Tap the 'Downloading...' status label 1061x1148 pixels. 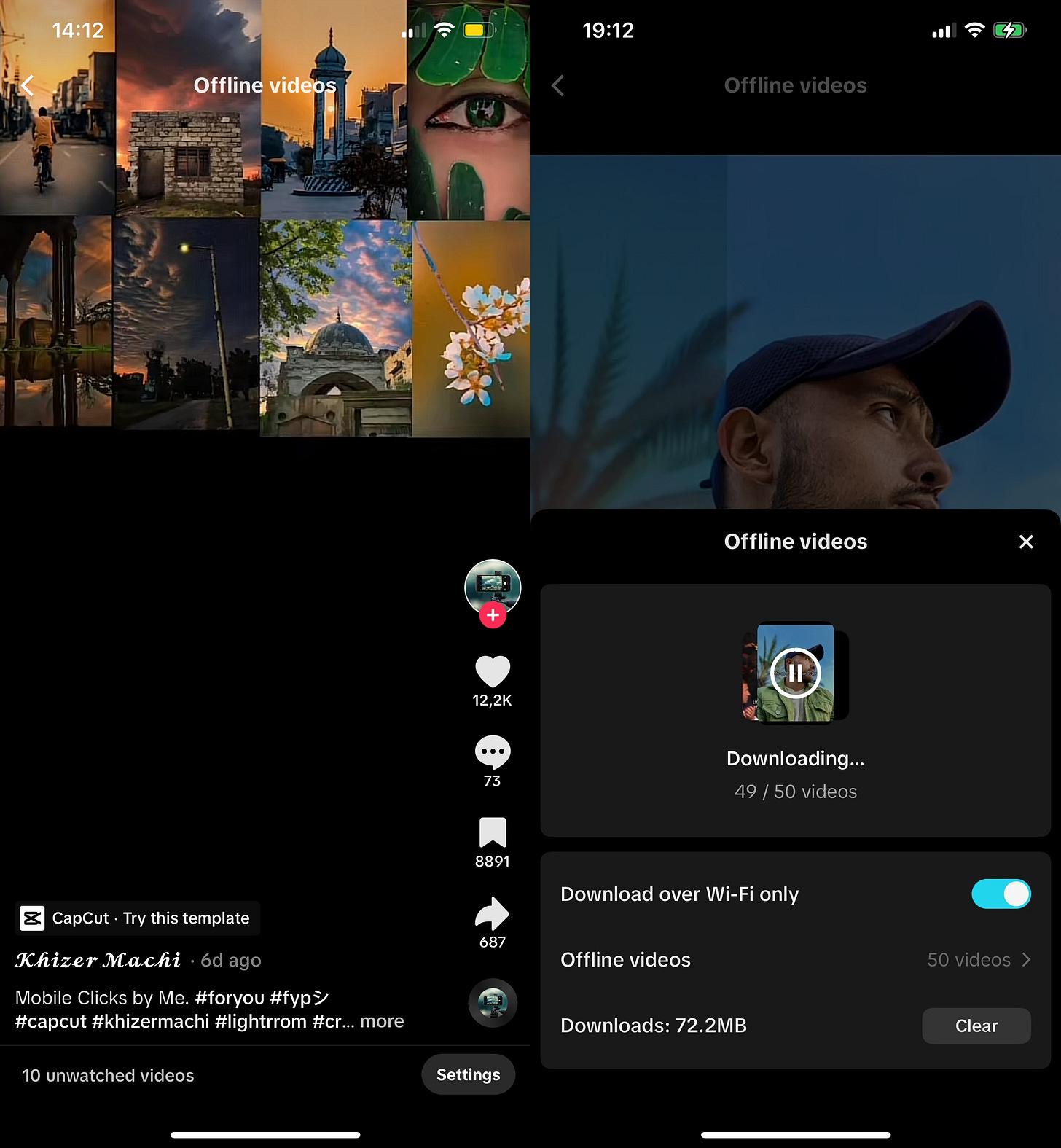(x=796, y=759)
